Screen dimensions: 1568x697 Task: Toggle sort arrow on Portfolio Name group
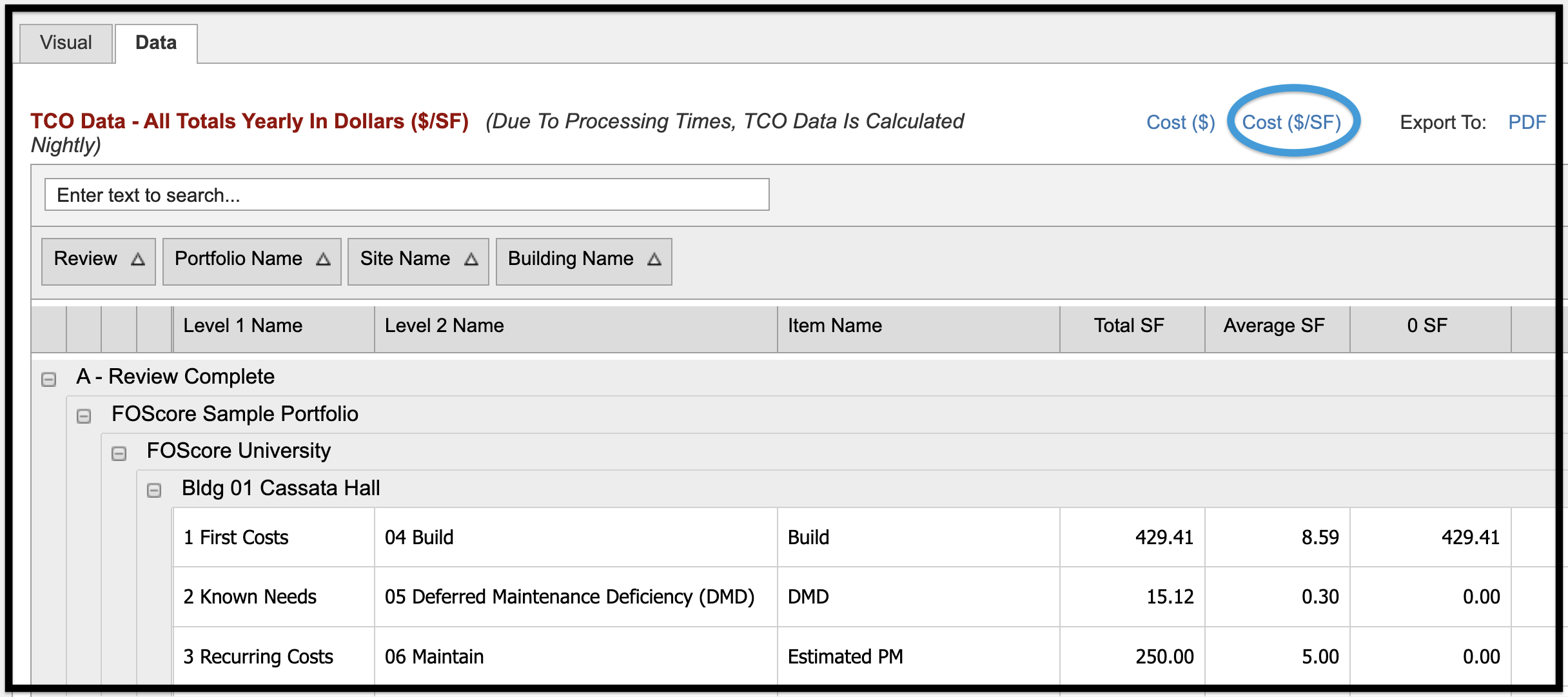coord(324,259)
